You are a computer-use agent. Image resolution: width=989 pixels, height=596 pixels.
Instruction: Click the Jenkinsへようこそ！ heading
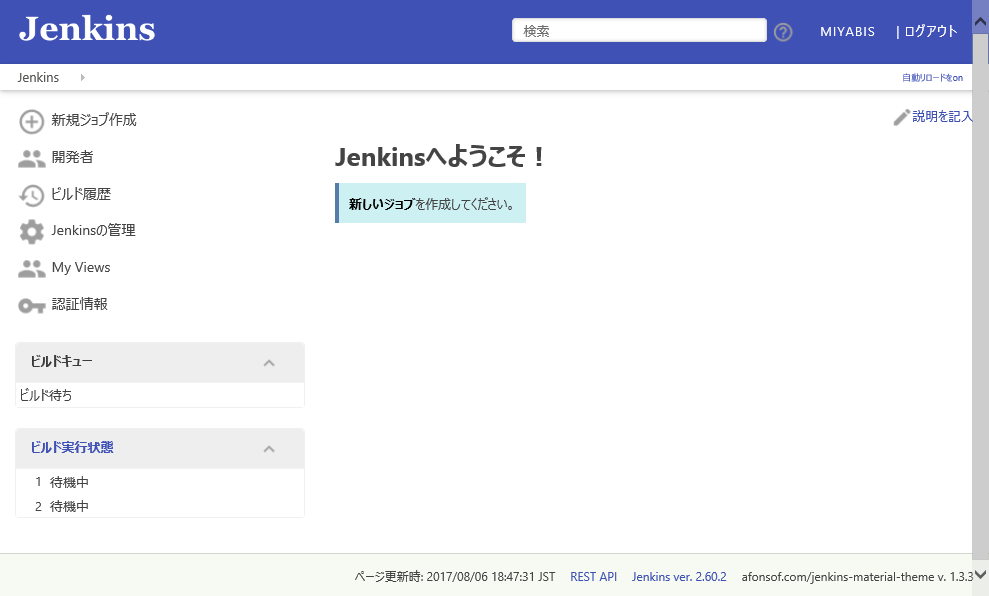coord(440,157)
